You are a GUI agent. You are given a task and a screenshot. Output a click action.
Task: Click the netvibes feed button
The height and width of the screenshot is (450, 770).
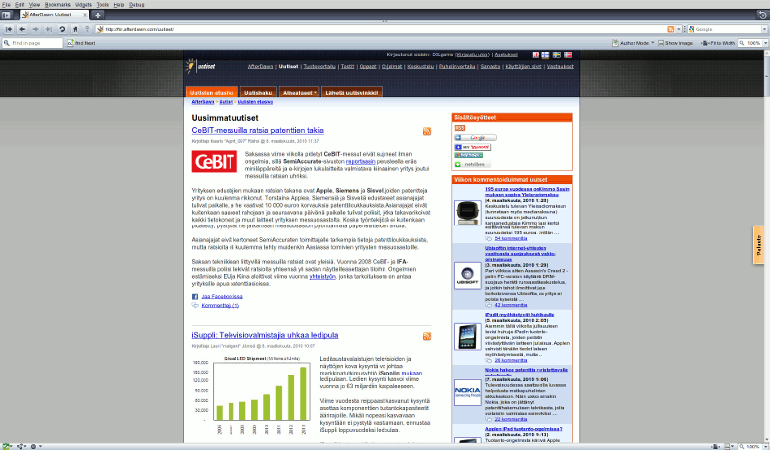(x=472, y=164)
